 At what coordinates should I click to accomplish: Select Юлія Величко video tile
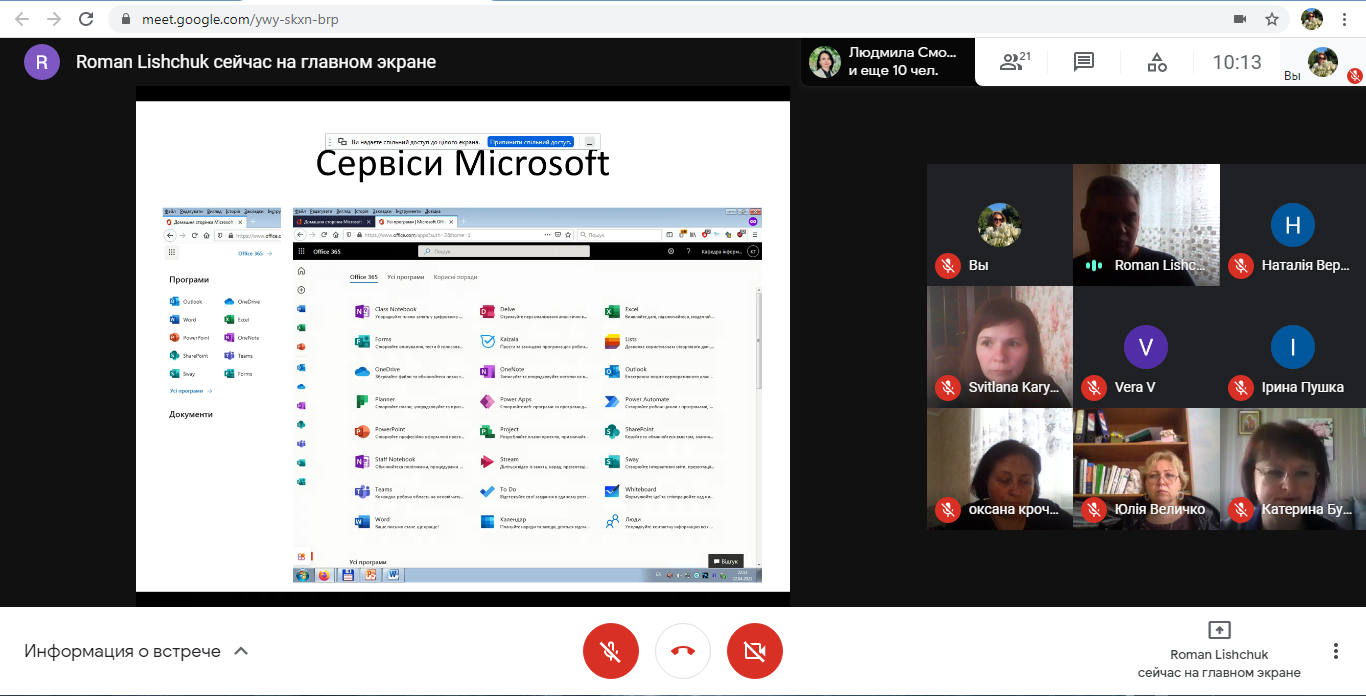click(1146, 469)
